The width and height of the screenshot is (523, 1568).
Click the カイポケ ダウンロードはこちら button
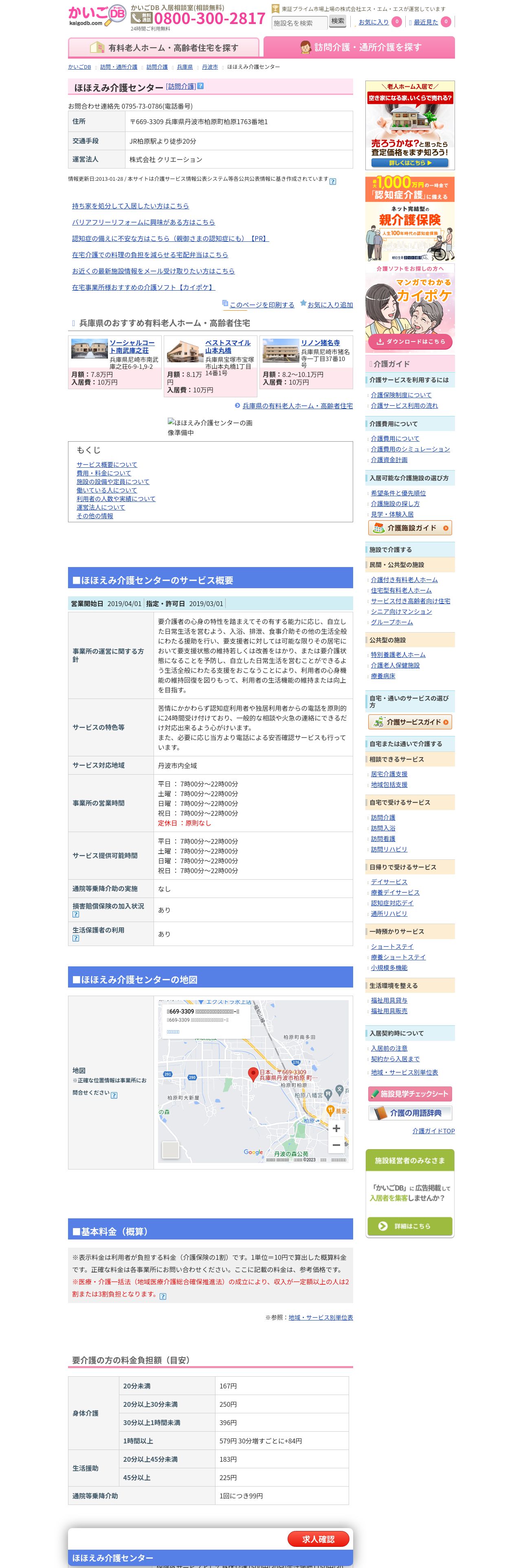click(x=410, y=342)
